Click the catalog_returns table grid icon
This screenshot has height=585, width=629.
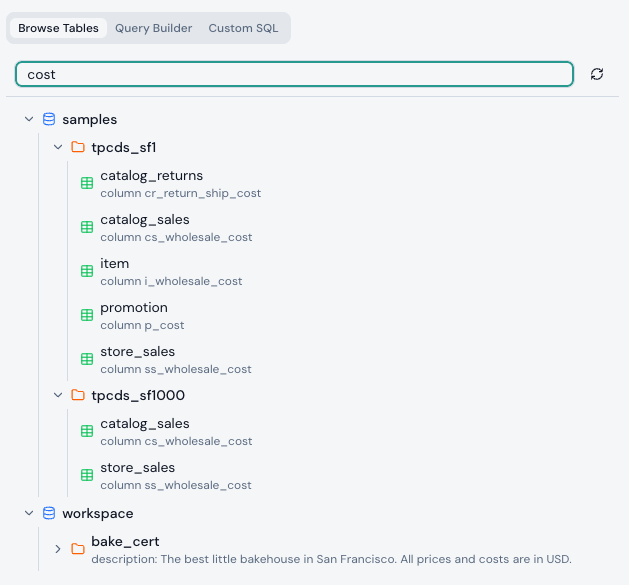87,183
